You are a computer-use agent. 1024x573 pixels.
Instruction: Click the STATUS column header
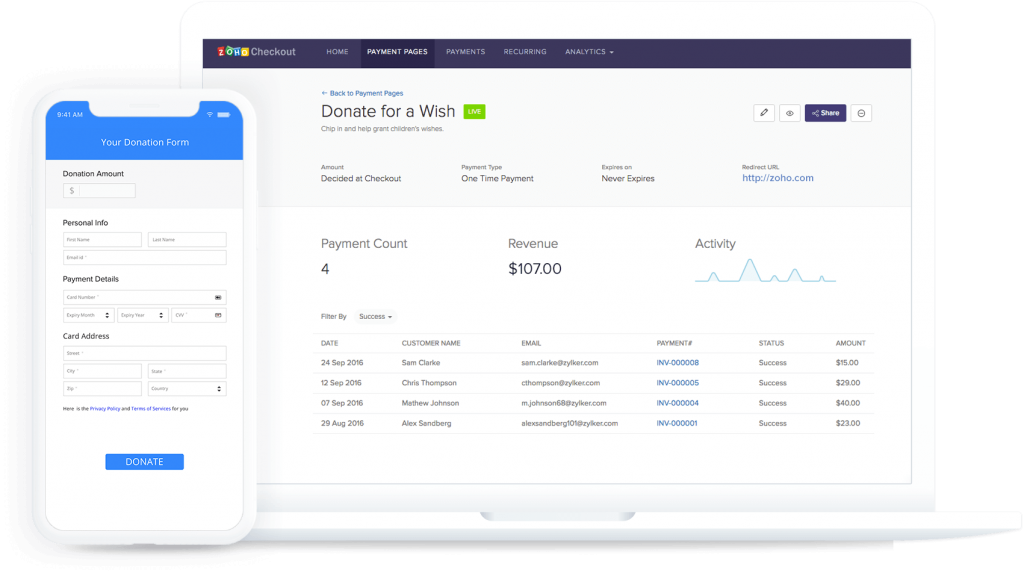(771, 343)
